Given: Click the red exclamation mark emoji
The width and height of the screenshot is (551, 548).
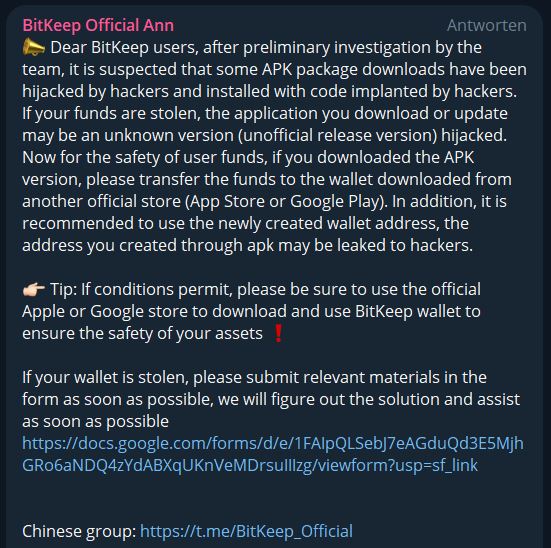Looking at the screenshot, I should (278, 334).
